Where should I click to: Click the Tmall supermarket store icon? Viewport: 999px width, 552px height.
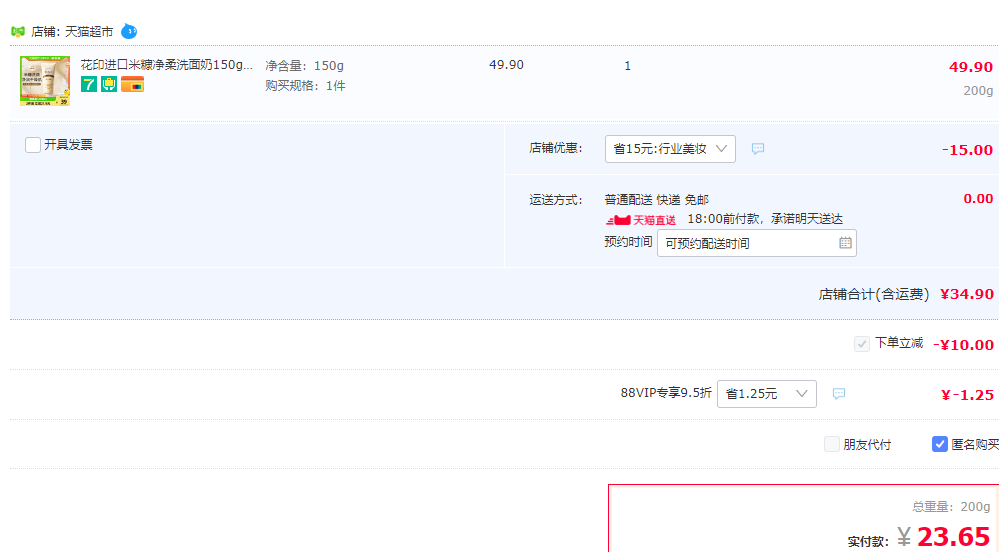[18, 31]
